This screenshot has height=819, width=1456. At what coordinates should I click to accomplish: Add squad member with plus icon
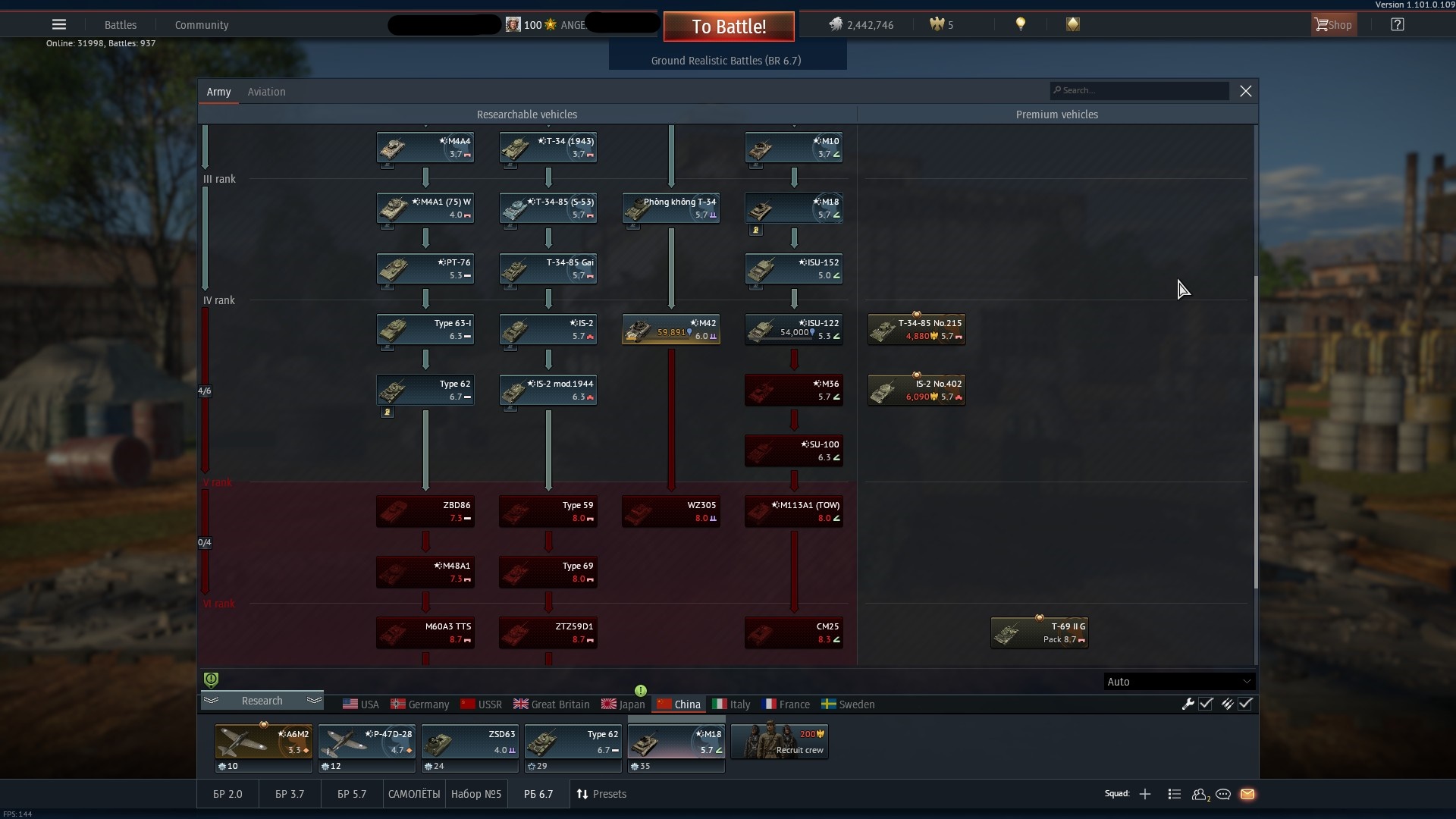click(x=1145, y=794)
